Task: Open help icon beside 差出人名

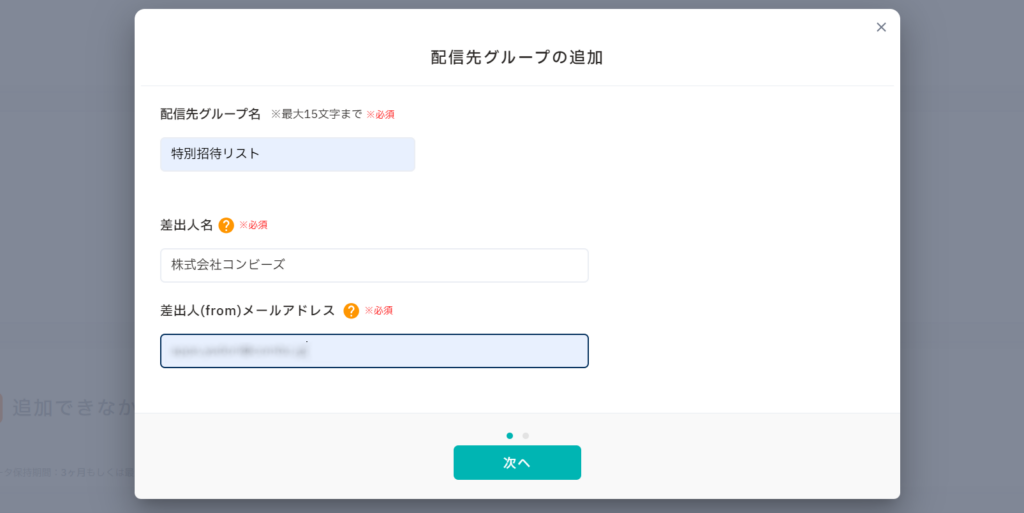Action: tap(226, 225)
